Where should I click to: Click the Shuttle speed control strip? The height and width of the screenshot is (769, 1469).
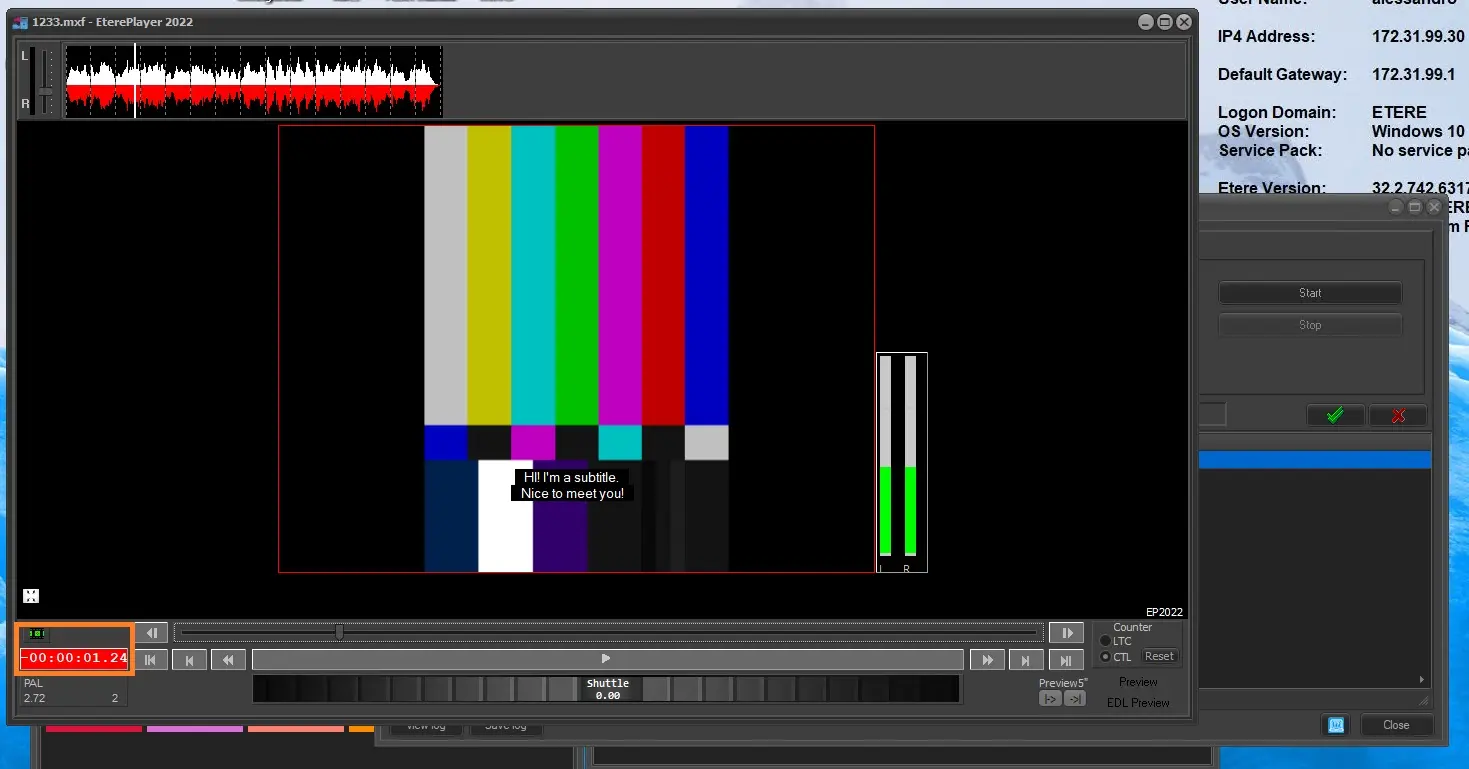[606, 689]
